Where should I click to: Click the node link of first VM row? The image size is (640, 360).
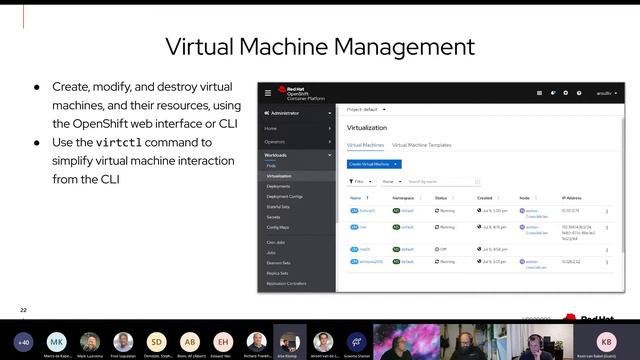coord(536,213)
